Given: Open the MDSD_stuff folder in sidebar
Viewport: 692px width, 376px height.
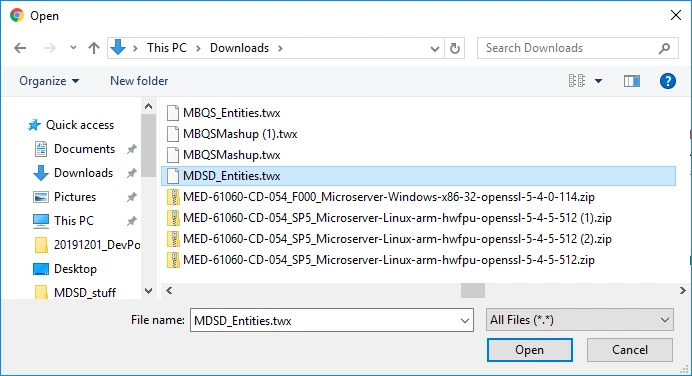Looking at the screenshot, I should [75, 292].
